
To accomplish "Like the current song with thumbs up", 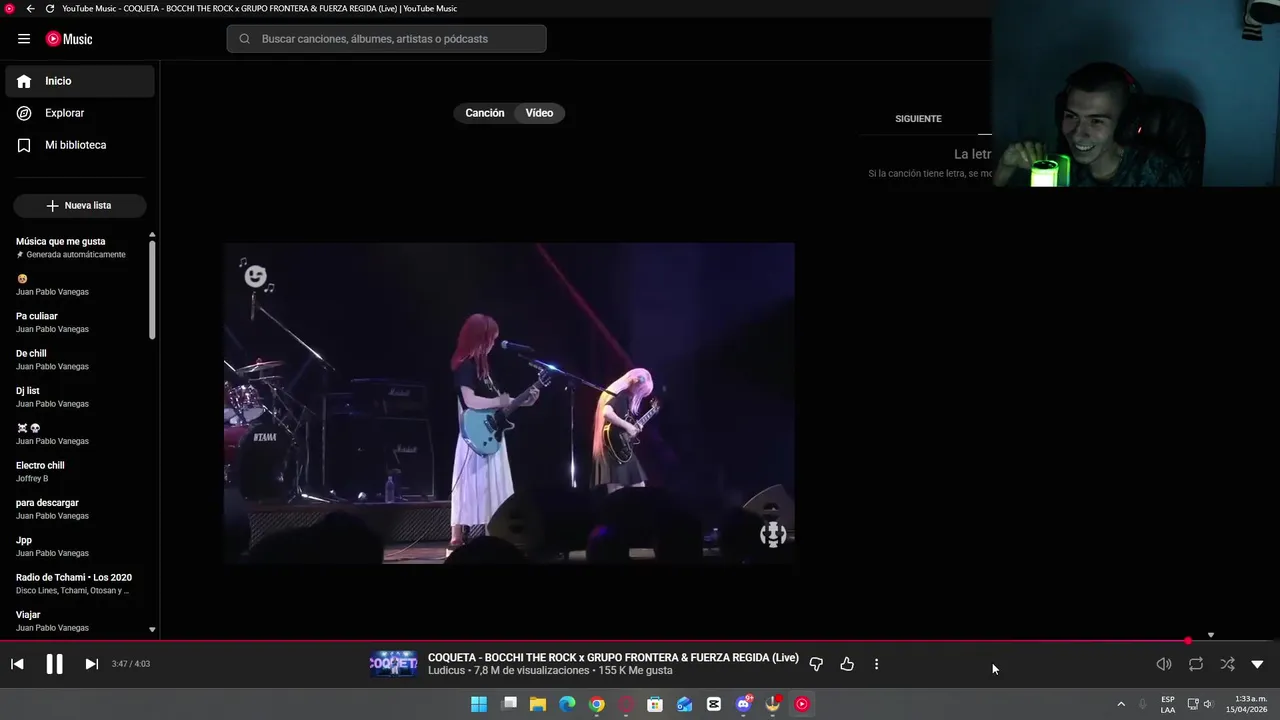I will 847,664.
